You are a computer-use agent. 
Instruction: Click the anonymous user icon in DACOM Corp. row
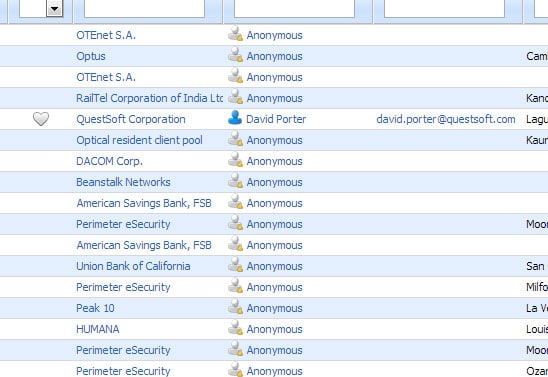coord(235,160)
